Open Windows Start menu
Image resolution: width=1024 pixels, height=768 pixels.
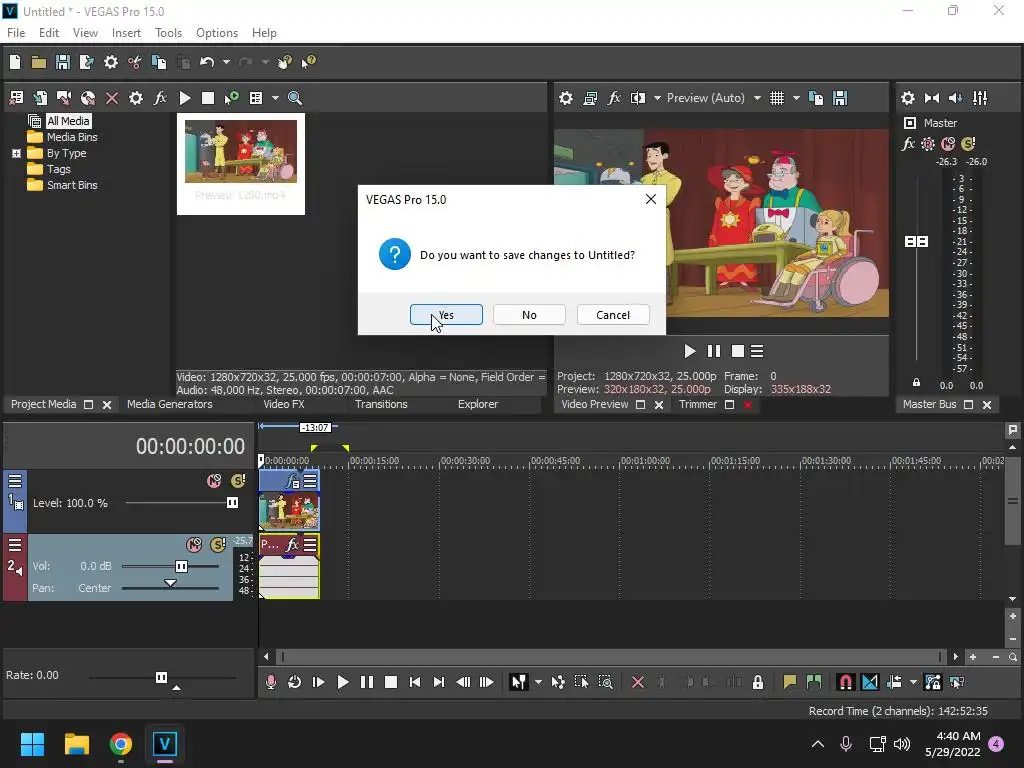pos(32,744)
